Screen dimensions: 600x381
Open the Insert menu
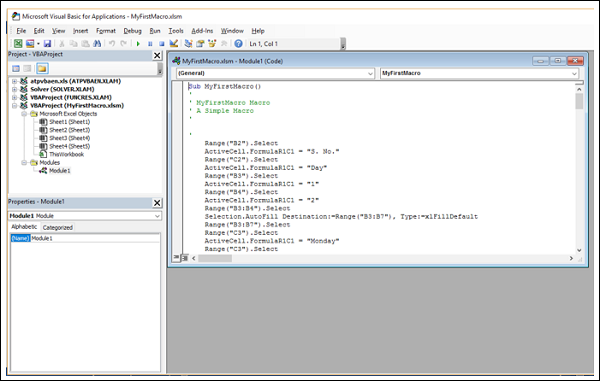[x=80, y=31]
